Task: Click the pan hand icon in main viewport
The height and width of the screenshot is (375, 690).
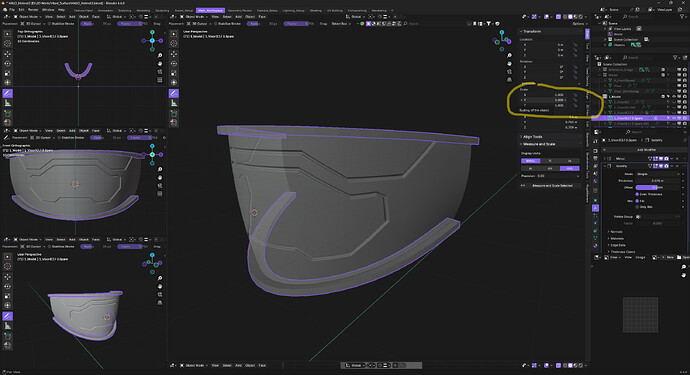Action: coord(509,63)
